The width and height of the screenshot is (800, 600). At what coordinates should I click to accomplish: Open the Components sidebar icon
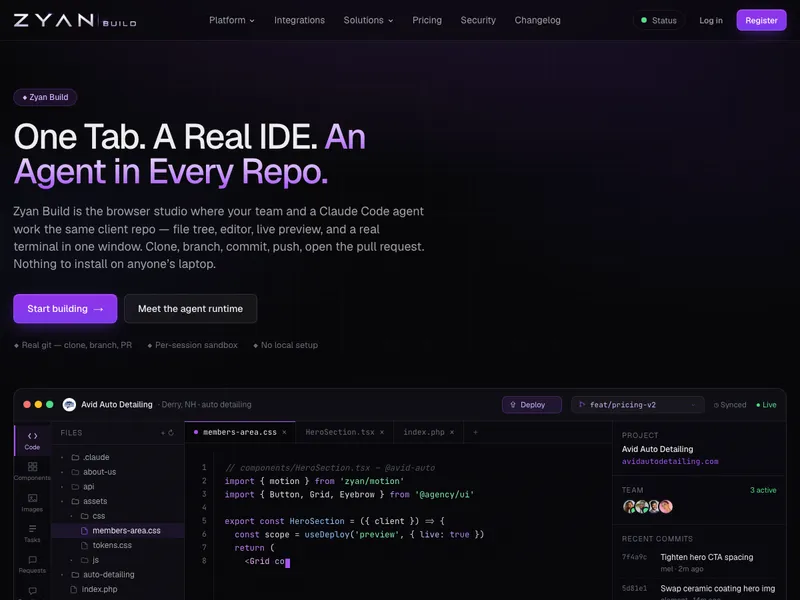[32, 471]
